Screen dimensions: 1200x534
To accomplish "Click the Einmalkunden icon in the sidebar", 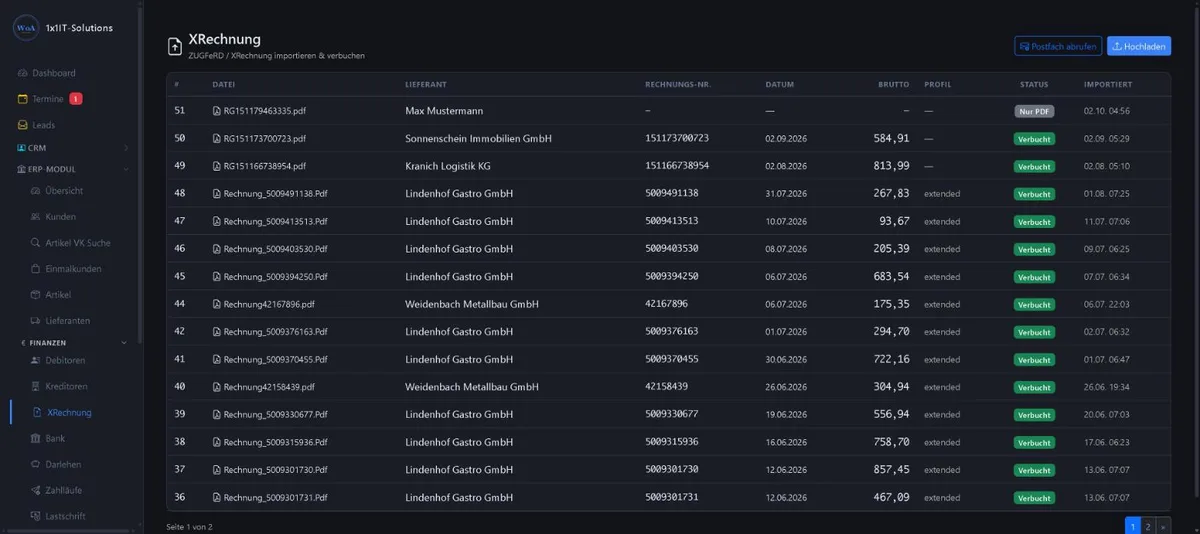I will click(x=36, y=269).
